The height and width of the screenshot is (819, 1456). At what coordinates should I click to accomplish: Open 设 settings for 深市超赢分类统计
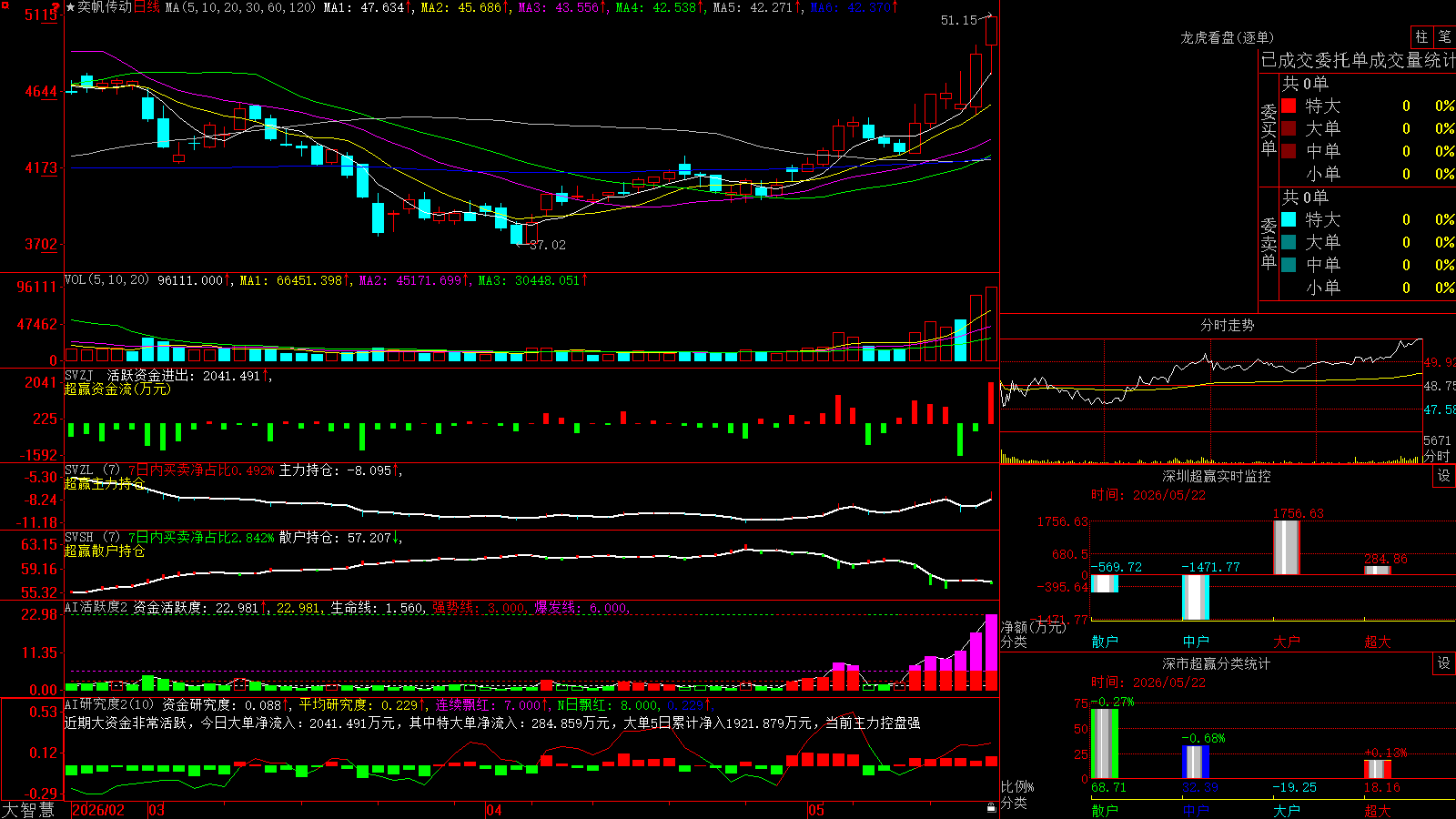[x=1444, y=663]
